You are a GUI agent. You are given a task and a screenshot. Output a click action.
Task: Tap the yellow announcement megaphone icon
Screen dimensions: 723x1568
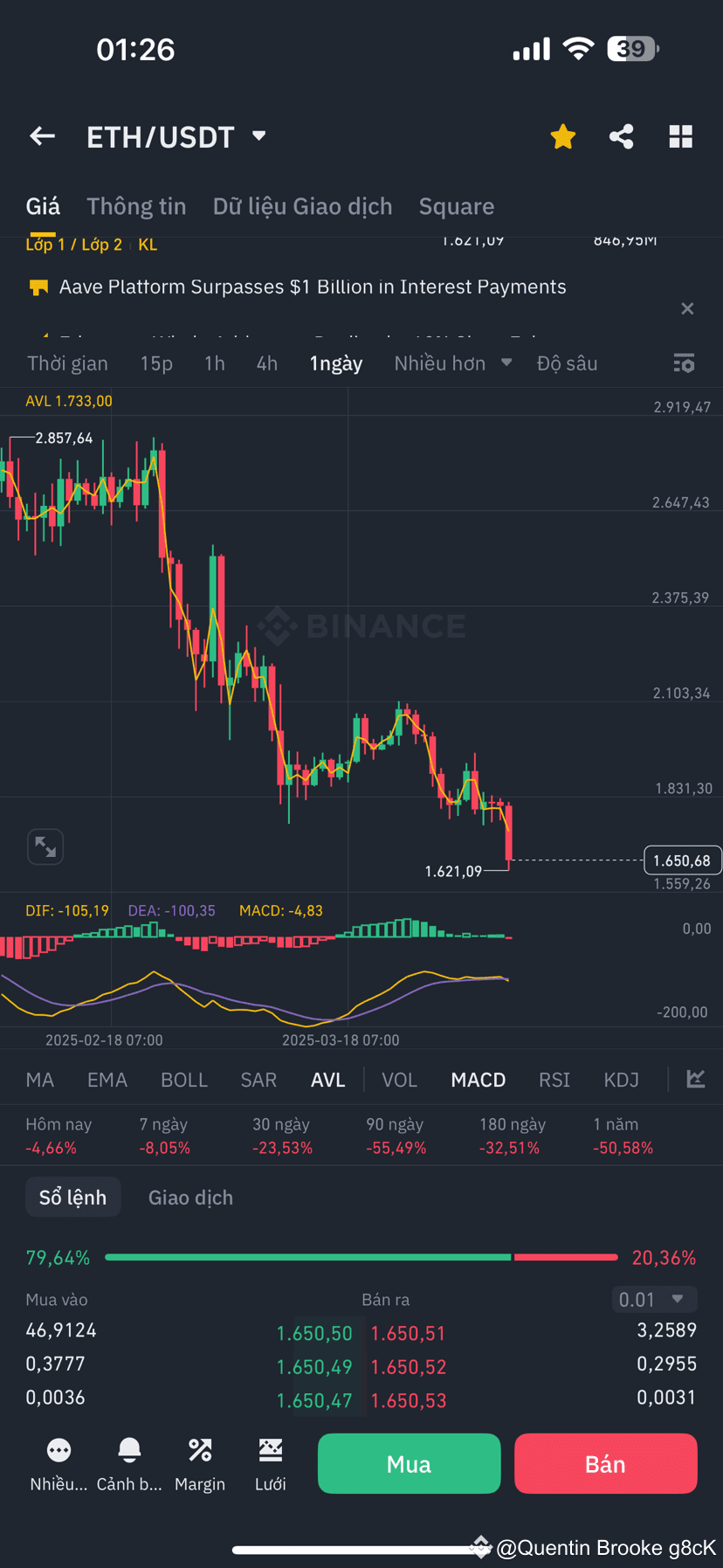(x=38, y=287)
